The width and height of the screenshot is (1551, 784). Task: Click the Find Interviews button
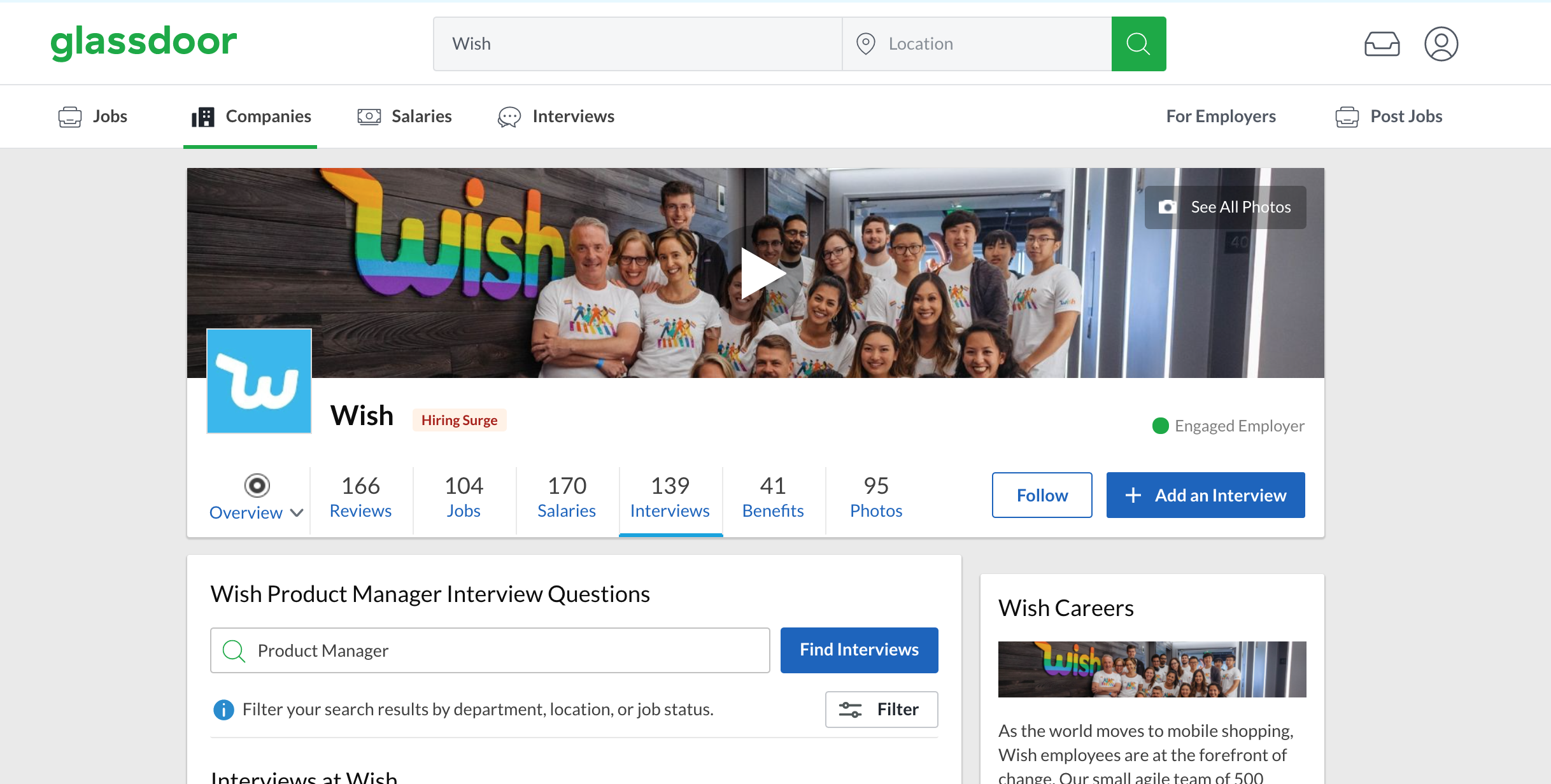click(860, 650)
